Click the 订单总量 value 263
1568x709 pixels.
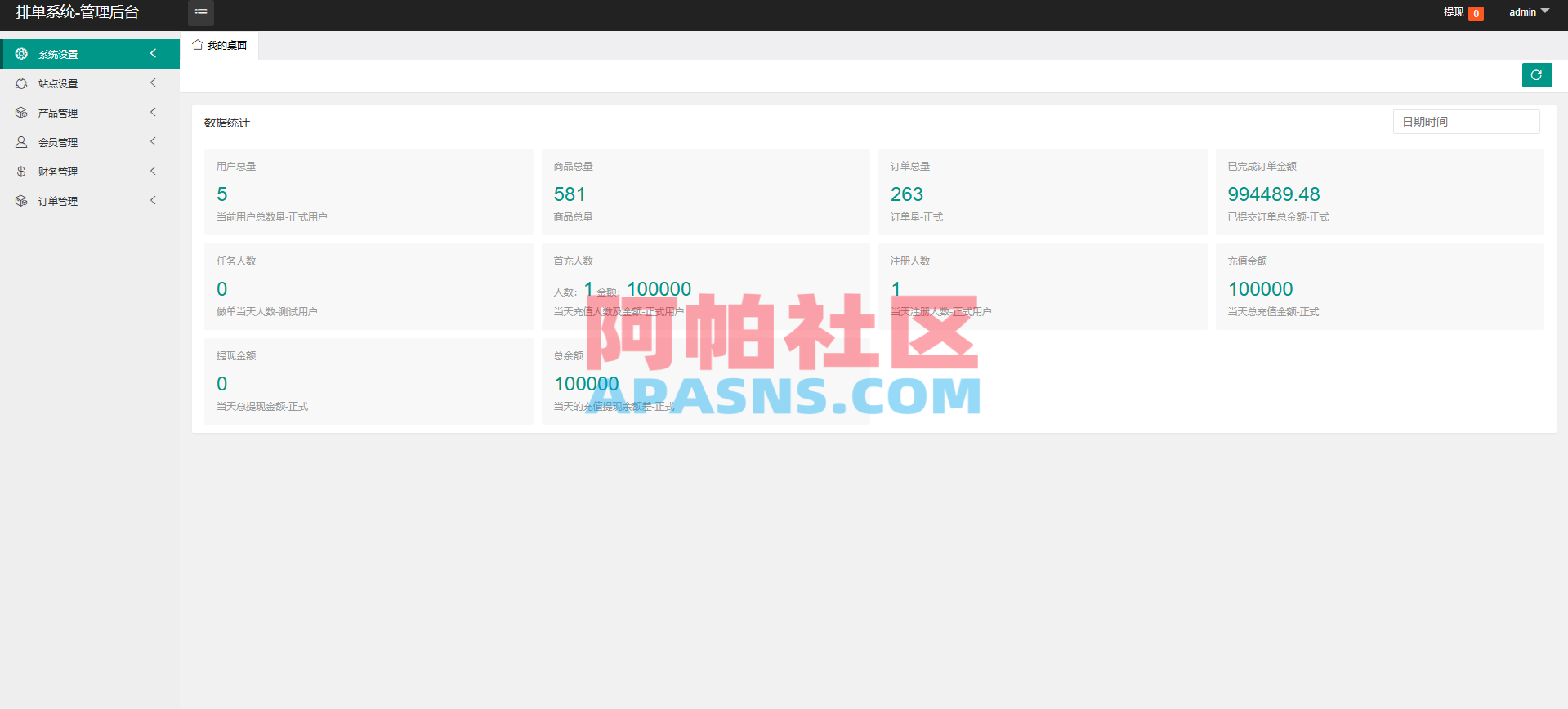tap(906, 194)
